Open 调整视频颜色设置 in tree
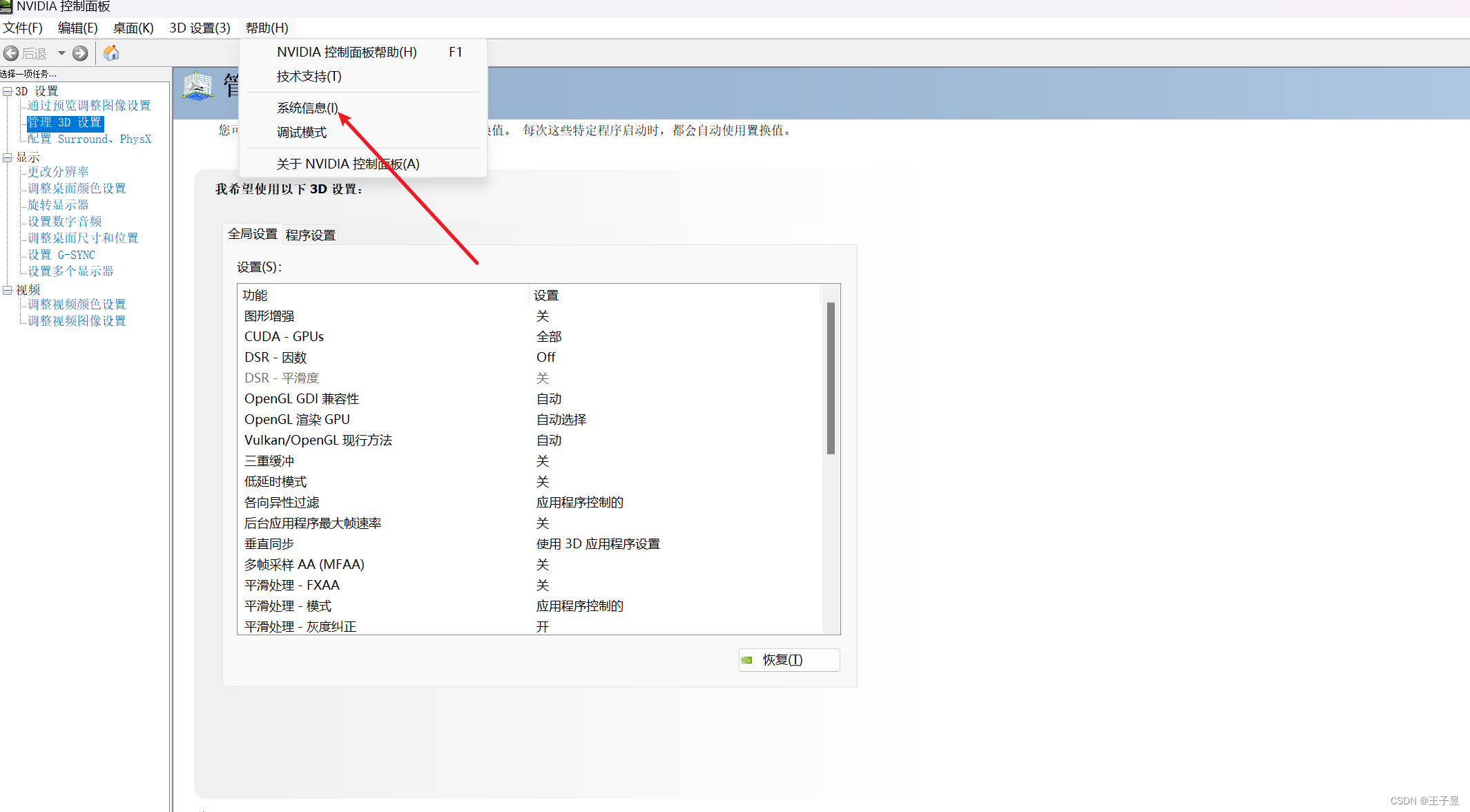The image size is (1470, 812). pos(77,304)
